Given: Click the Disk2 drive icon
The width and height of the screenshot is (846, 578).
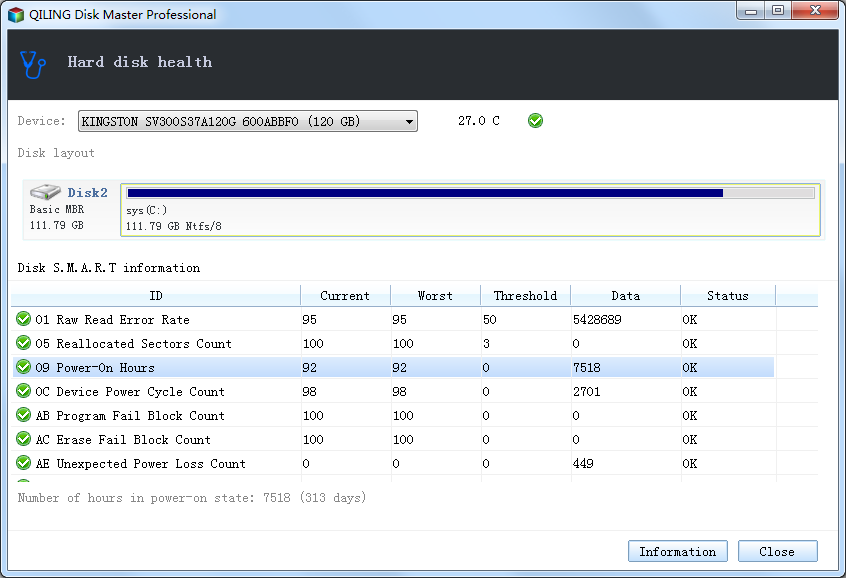Looking at the screenshot, I should coord(45,192).
